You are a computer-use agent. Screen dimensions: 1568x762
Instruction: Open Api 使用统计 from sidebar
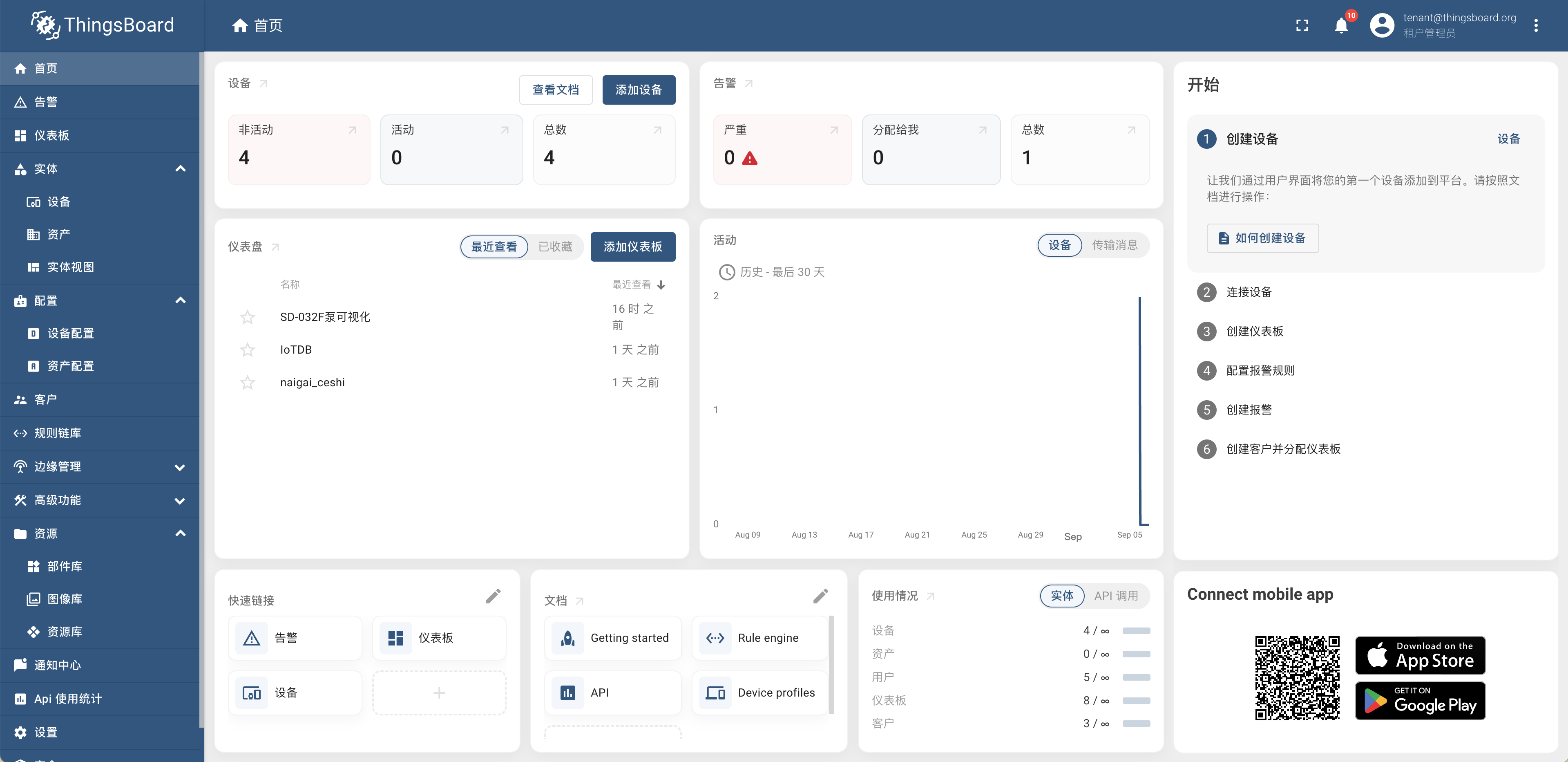pyautogui.click(x=67, y=699)
